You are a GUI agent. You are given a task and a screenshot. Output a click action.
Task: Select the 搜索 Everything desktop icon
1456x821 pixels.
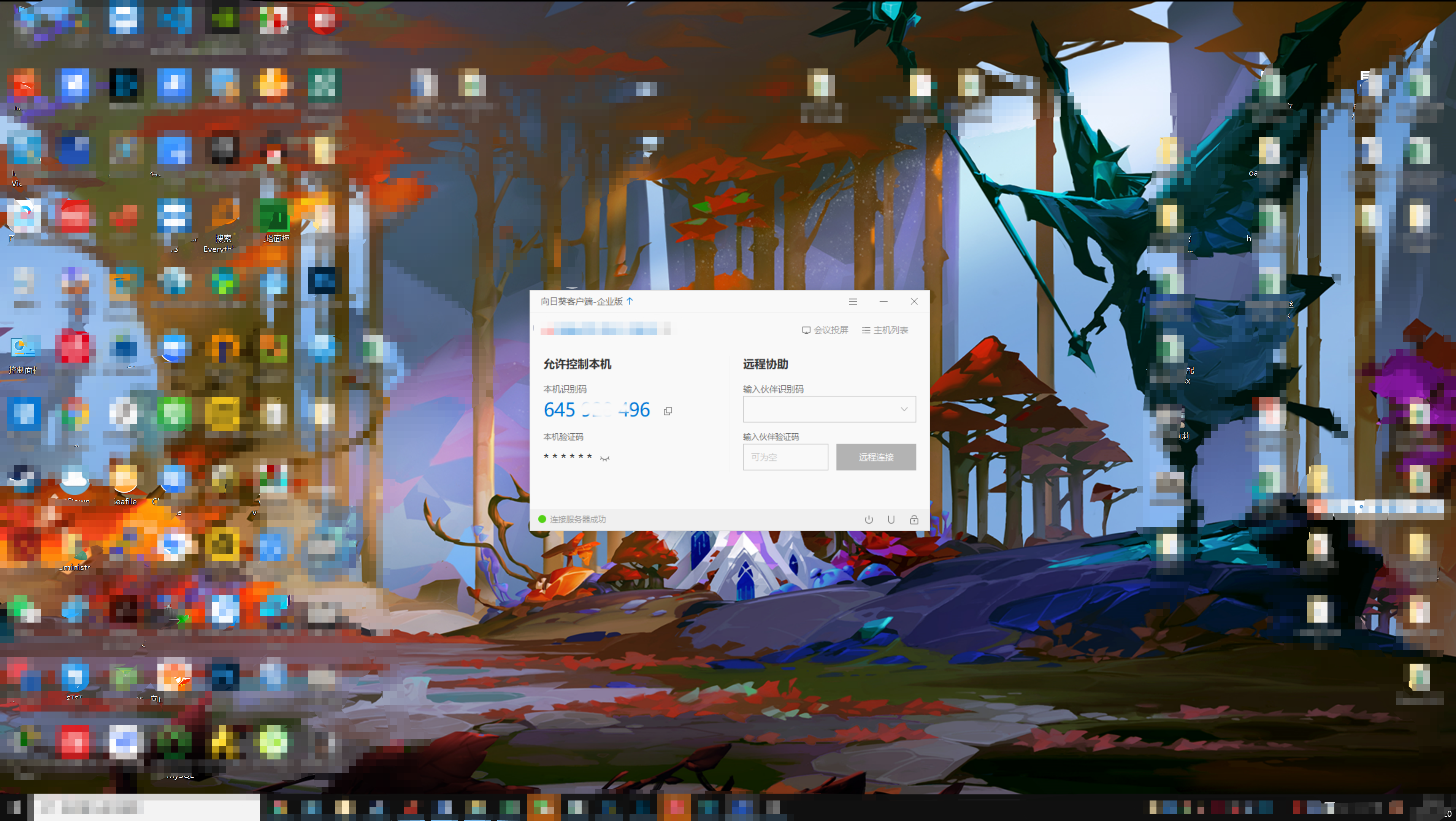click(223, 226)
